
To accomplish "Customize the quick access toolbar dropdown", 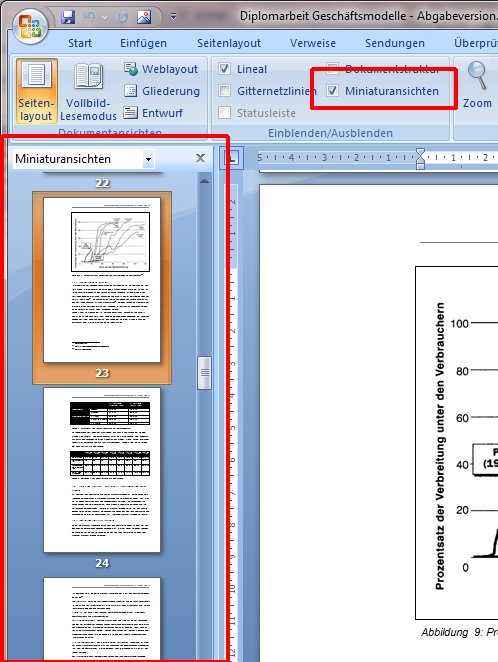I will [173, 17].
